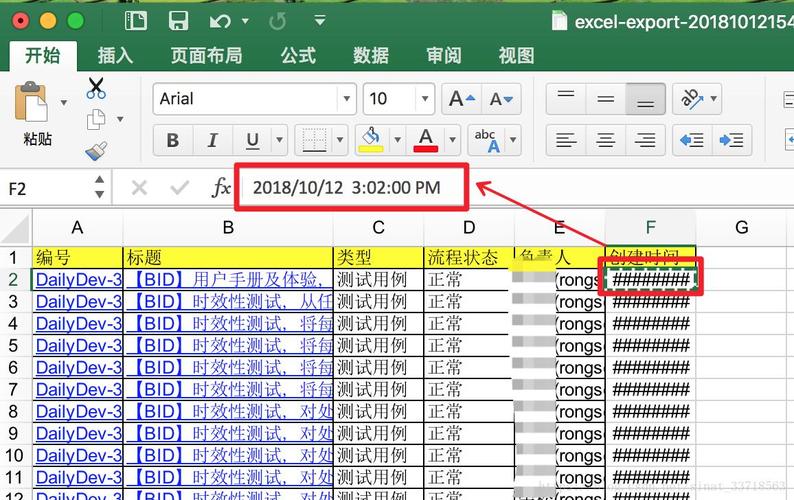The width and height of the screenshot is (794, 500).
Task: Switch to the 插入 tab
Action: (x=115, y=56)
